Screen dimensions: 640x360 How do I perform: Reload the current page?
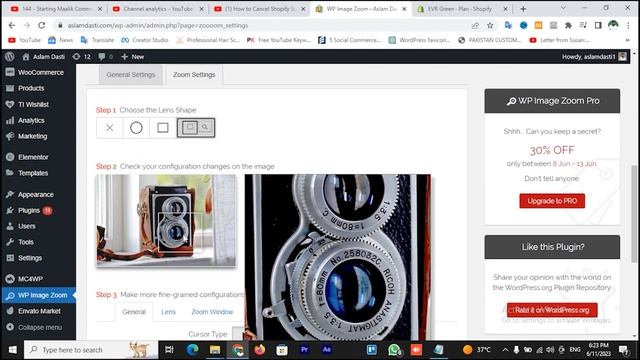coord(42,25)
